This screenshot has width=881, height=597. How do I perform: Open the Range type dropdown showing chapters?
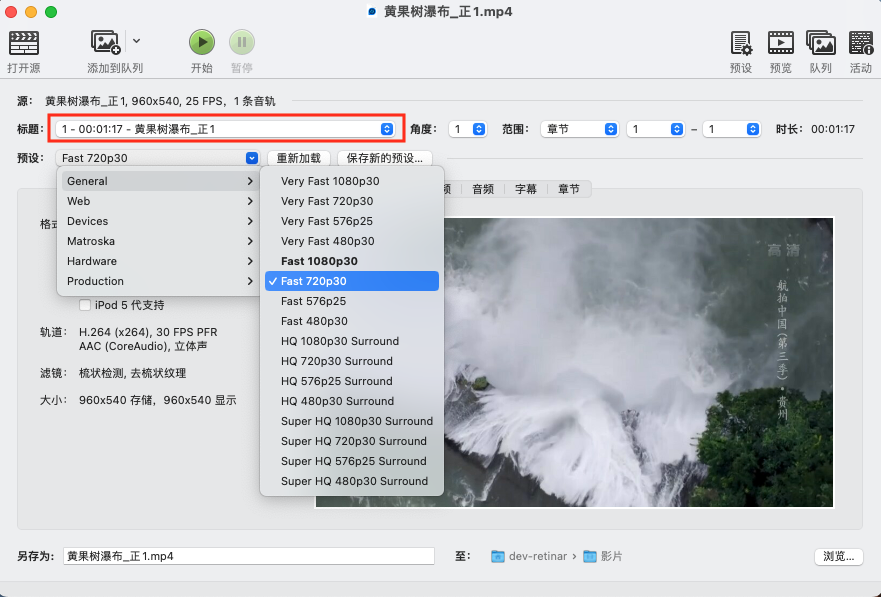click(x=579, y=129)
